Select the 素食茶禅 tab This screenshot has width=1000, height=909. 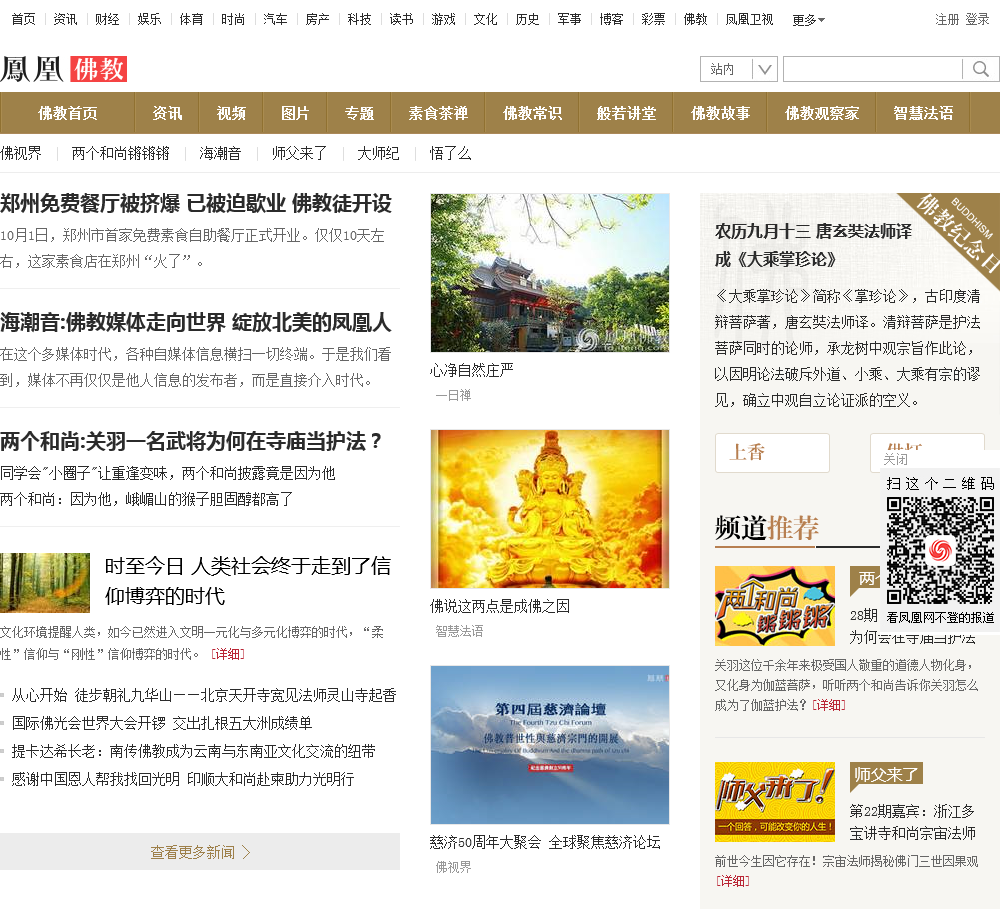point(438,113)
